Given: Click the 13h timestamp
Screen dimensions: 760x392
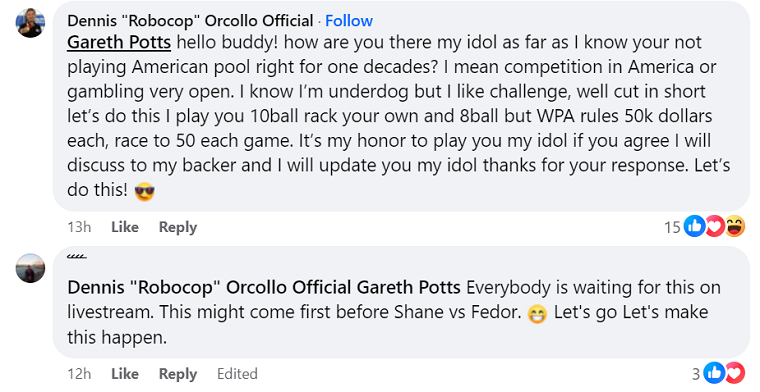Looking at the screenshot, I should 79,227.
